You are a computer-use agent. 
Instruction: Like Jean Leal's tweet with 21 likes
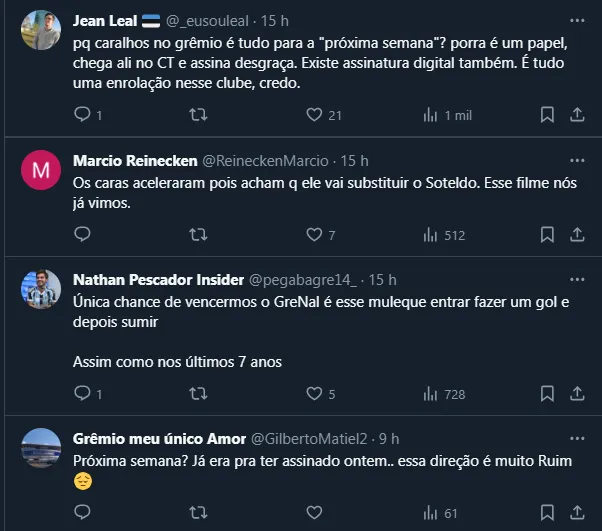(314, 115)
